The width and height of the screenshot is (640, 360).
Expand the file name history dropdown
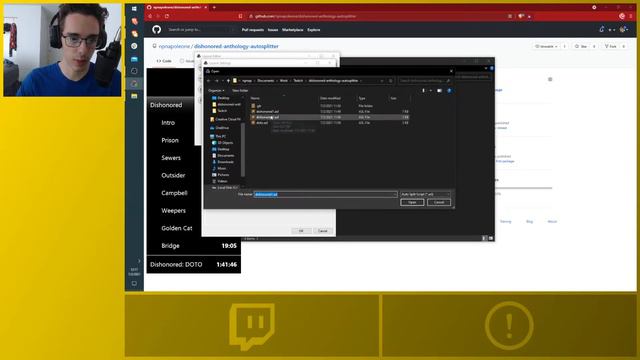[394, 194]
